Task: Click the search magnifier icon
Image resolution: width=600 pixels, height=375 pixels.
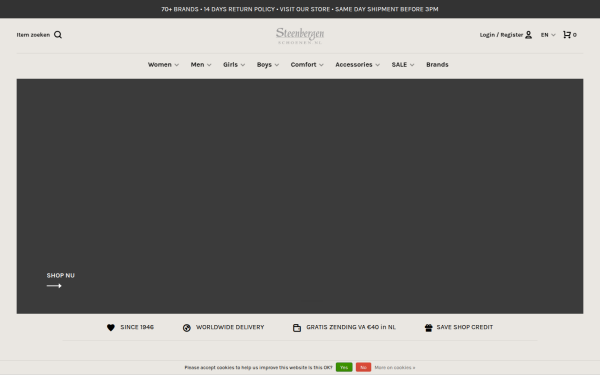Action: click(x=58, y=35)
